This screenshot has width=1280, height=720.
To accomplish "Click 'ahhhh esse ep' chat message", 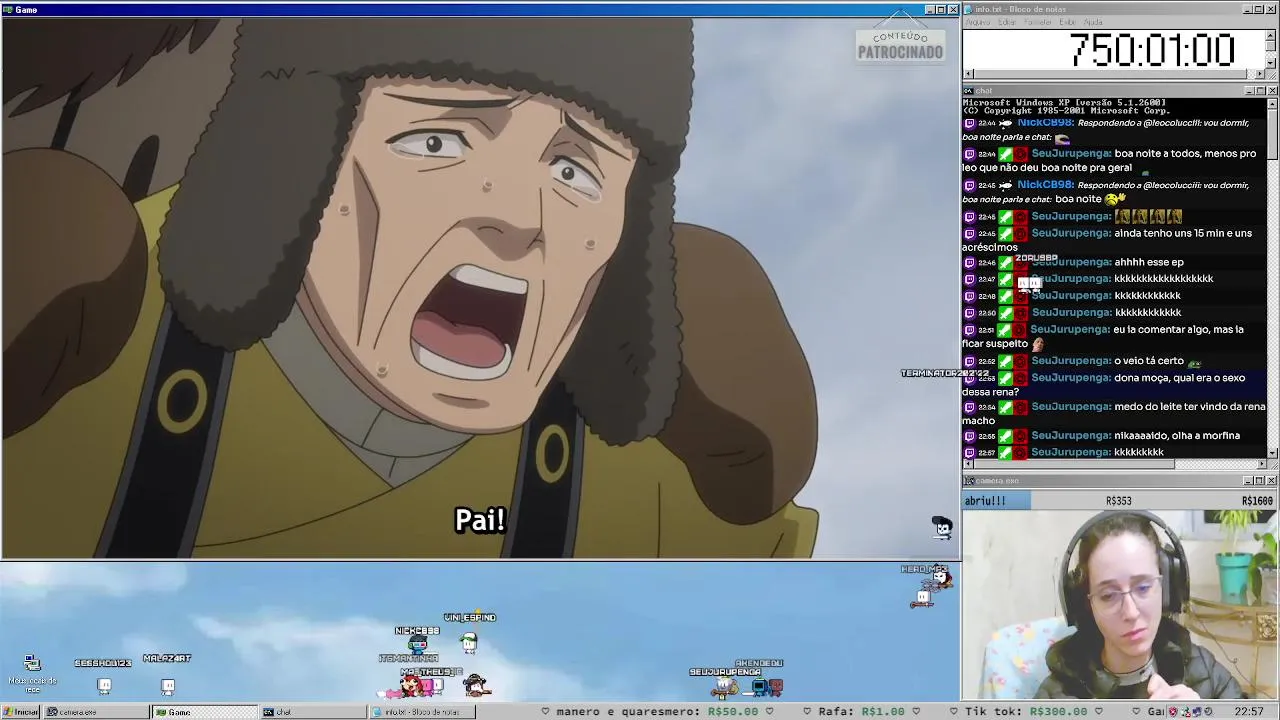I will tap(1149, 262).
